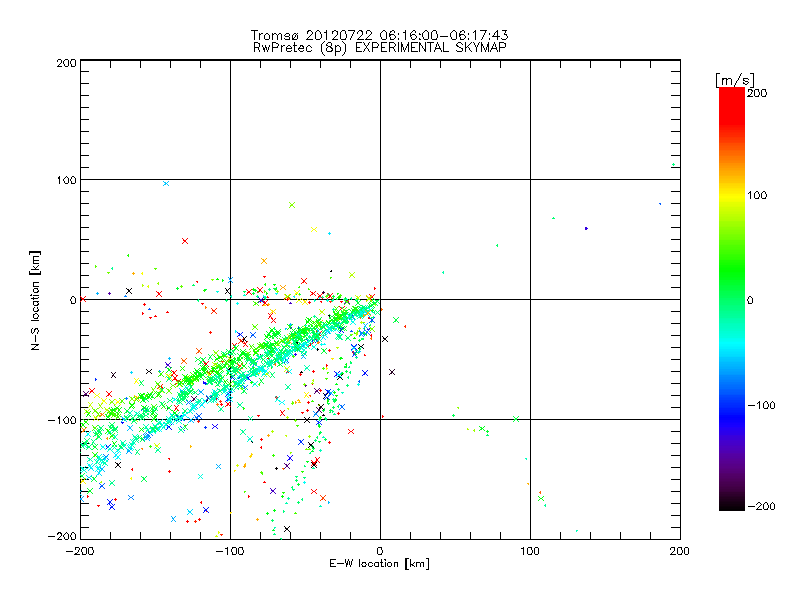The image size is (800, 600).
Task: Click the plot title 'Tromsø 20120722 06:16:00-06:17:43'
Action: (x=379, y=35)
